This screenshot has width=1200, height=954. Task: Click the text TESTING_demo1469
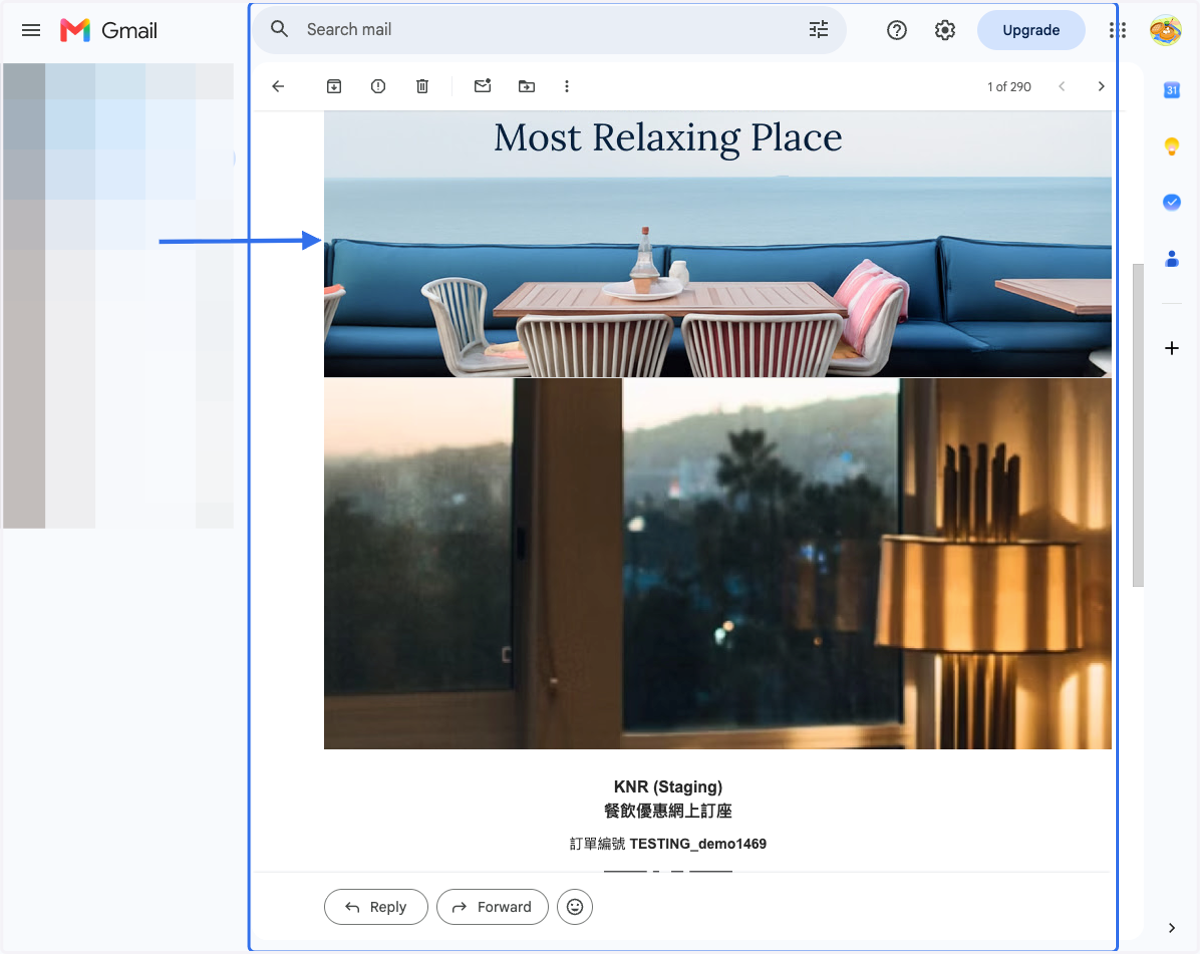[x=698, y=844]
